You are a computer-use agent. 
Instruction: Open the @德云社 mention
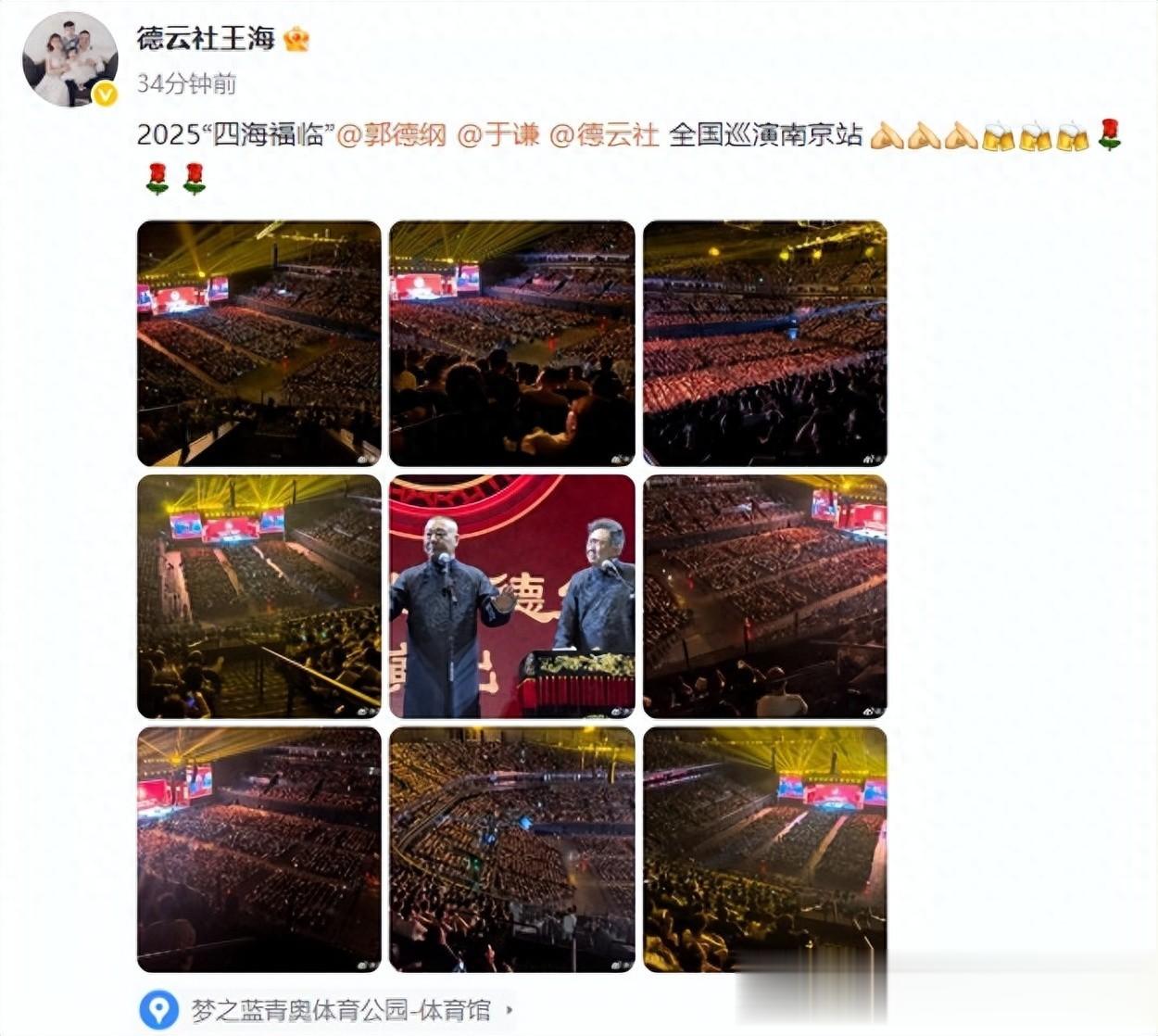point(604,135)
